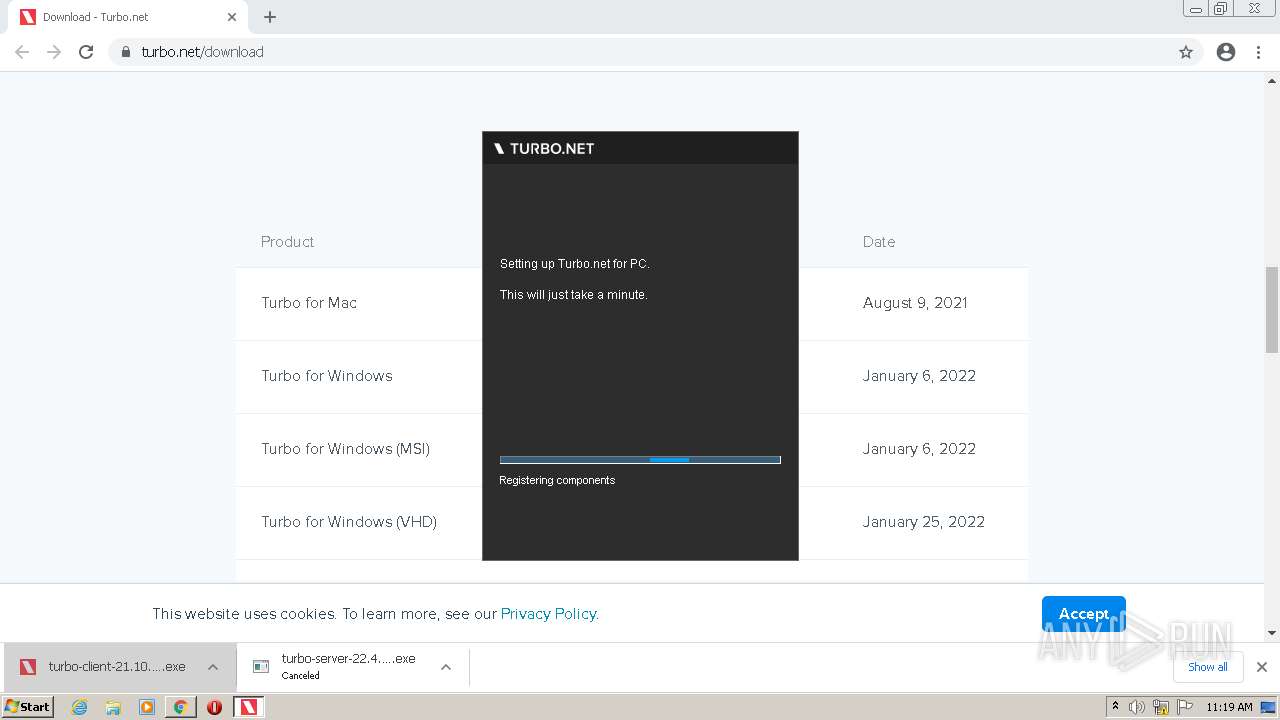The image size is (1280, 720).
Task: Expand turbo-client download options chevron
Action: (213, 667)
